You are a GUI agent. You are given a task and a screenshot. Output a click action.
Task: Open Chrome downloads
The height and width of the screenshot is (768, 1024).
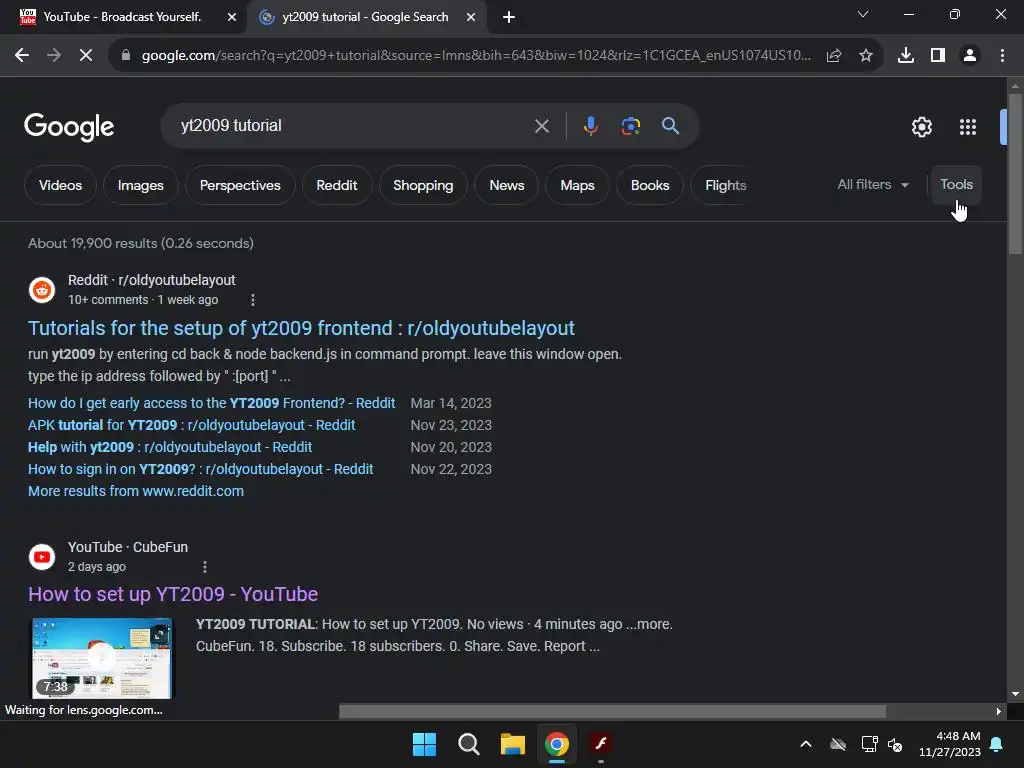pyautogui.click(x=906, y=56)
